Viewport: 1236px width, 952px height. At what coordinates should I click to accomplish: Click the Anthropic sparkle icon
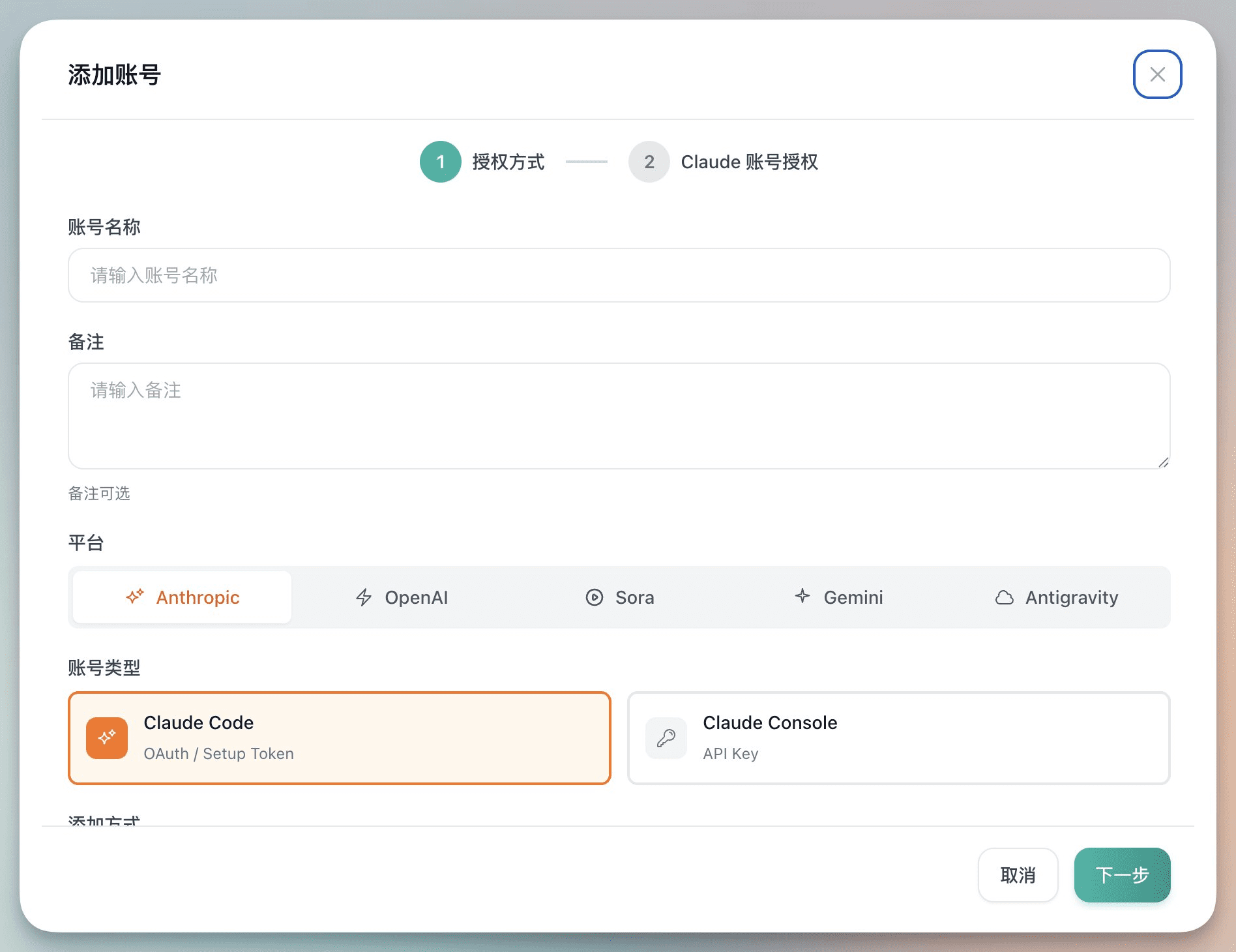pyautogui.click(x=135, y=597)
